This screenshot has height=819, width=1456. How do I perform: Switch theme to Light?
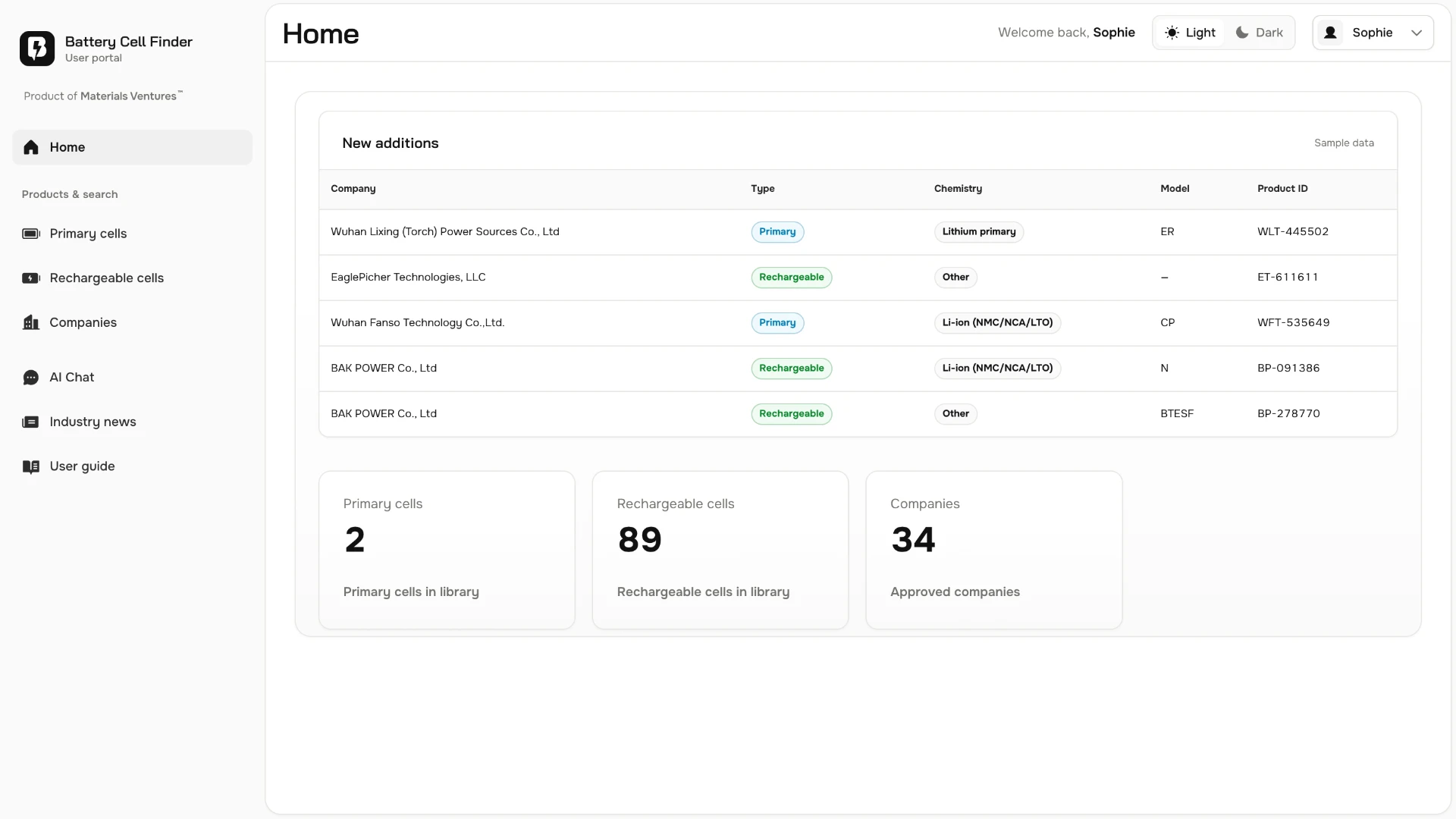[1190, 33]
